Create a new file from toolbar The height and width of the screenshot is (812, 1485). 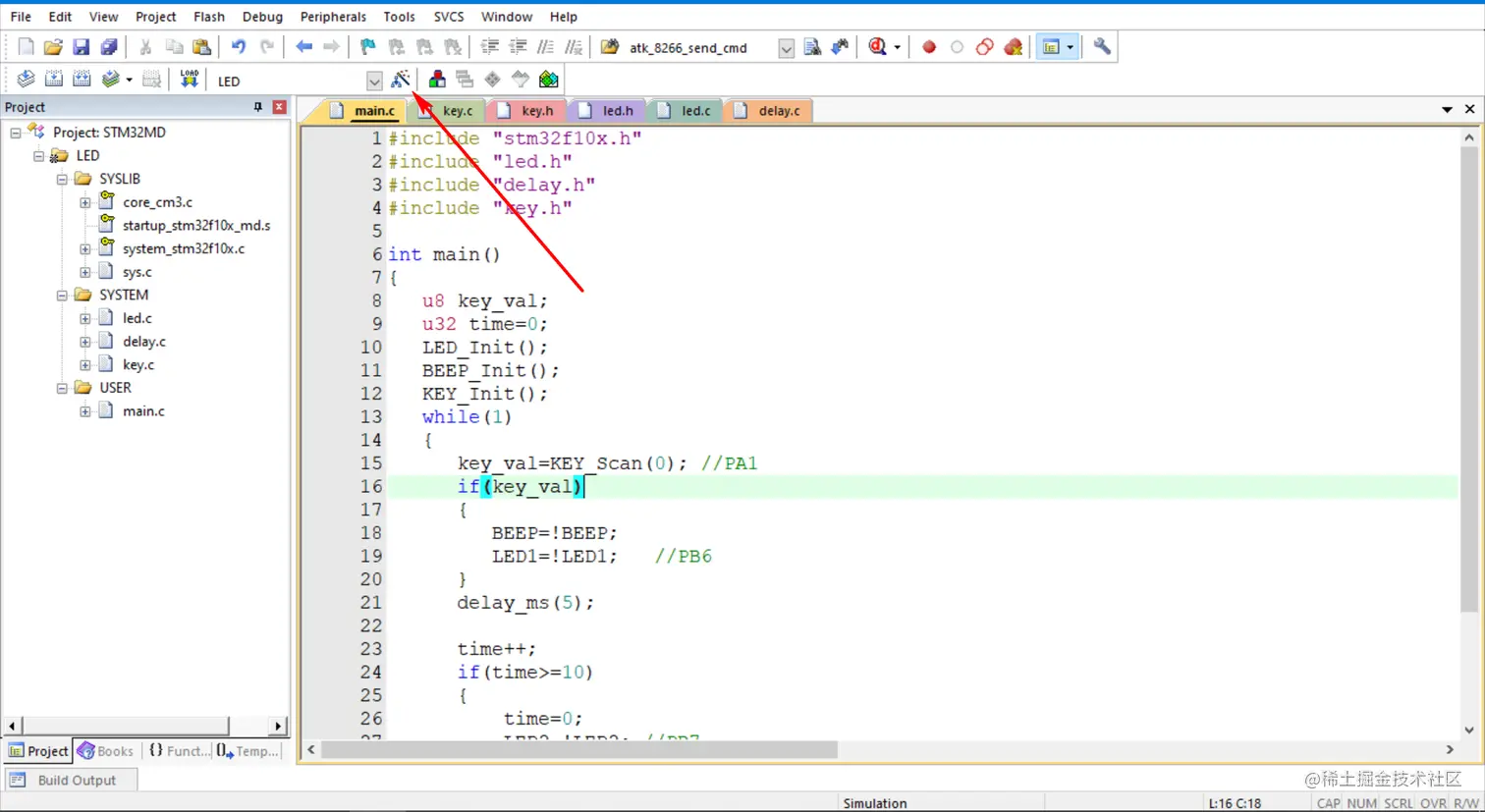(26, 47)
